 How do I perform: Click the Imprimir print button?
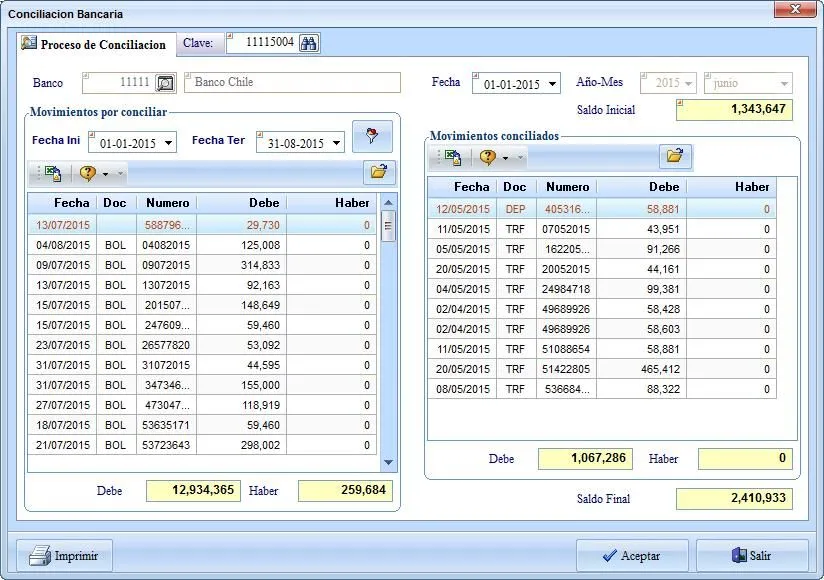click(67, 556)
